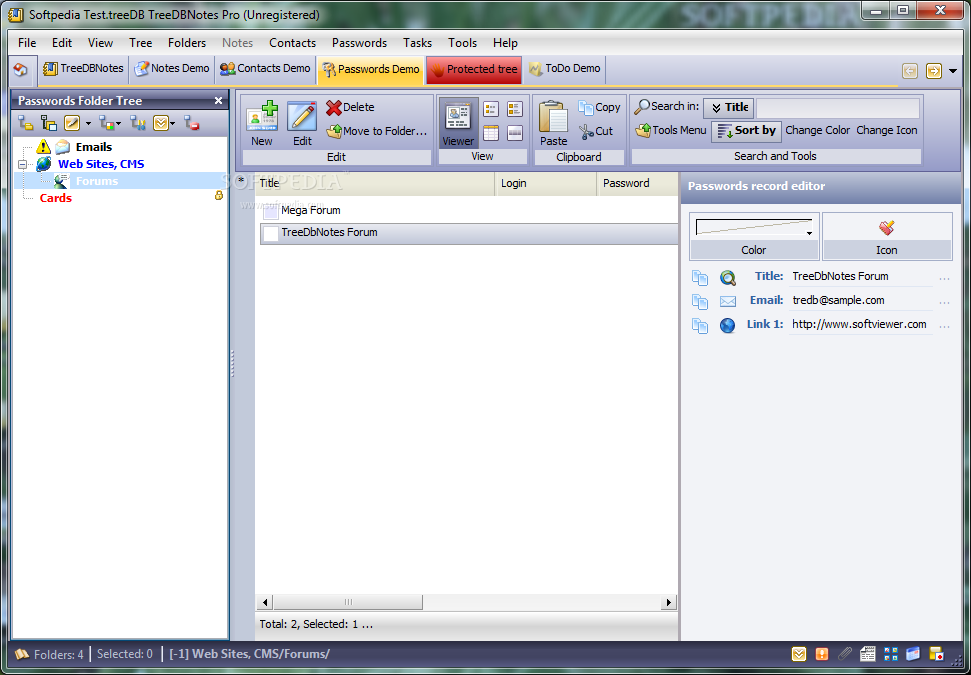Activate the Viewer view mode
The image size is (971, 675).
tap(458, 124)
